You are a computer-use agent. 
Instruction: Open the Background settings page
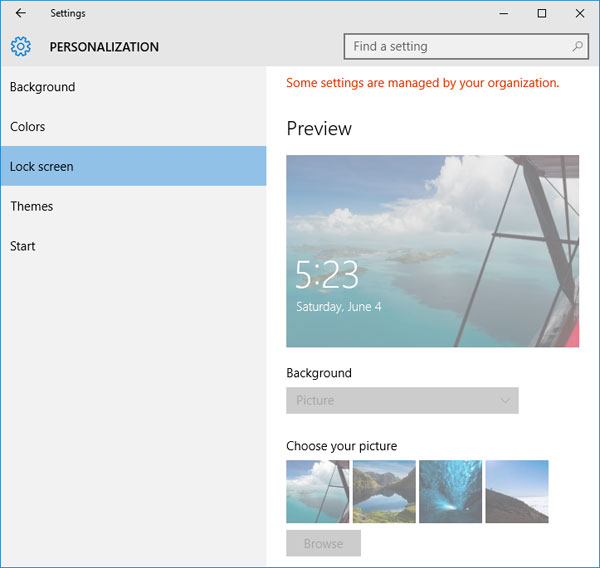(43, 87)
